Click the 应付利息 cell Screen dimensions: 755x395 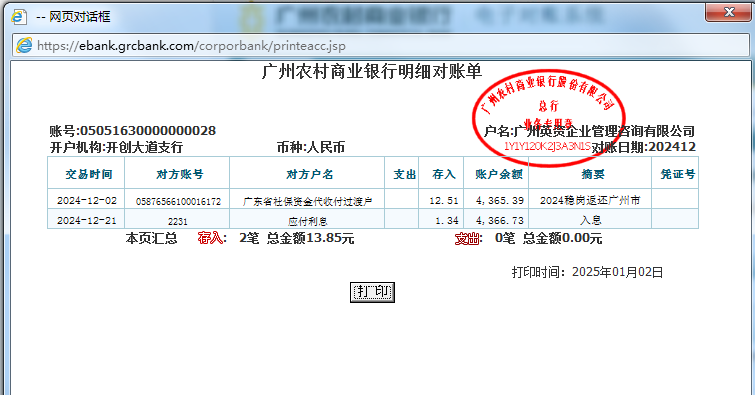point(307,222)
